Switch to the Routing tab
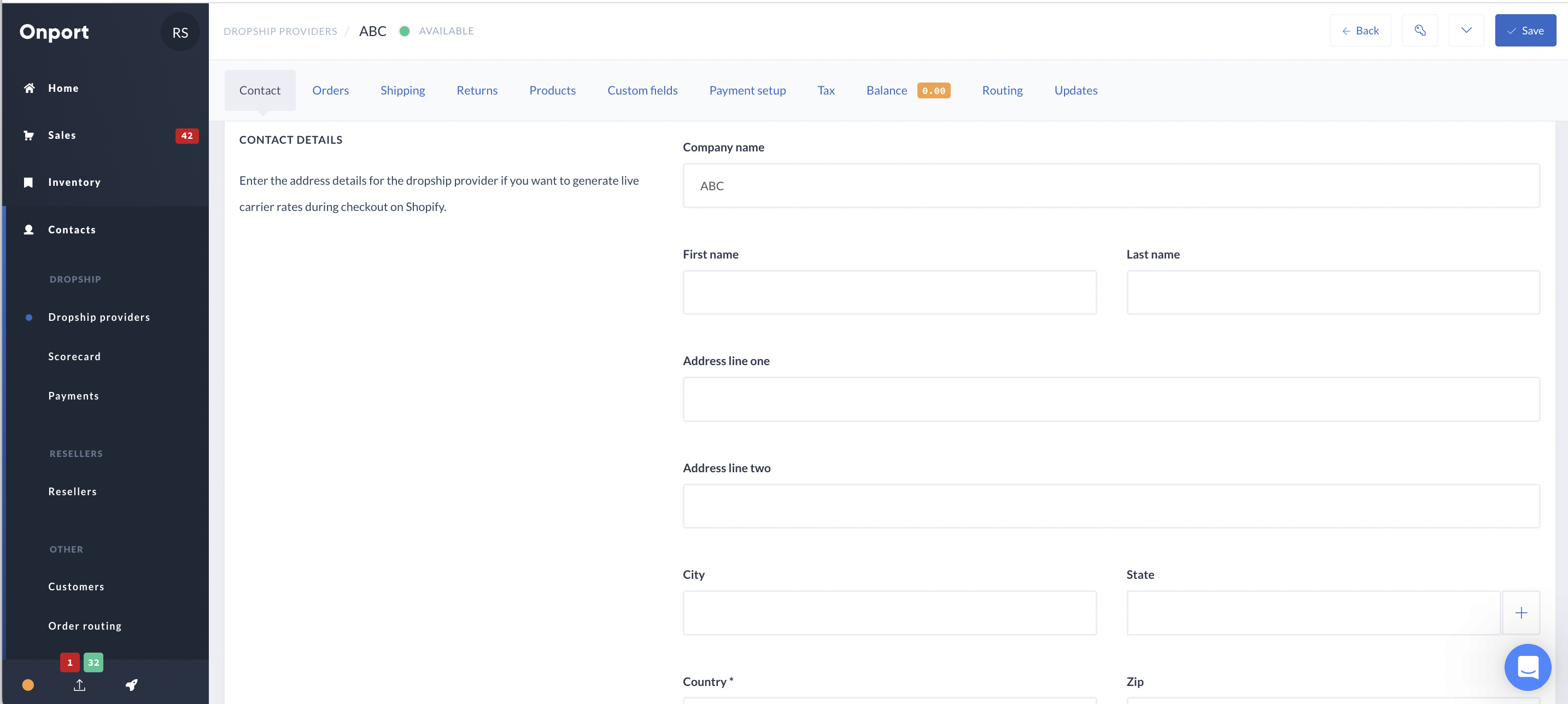 pos(1002,90)
